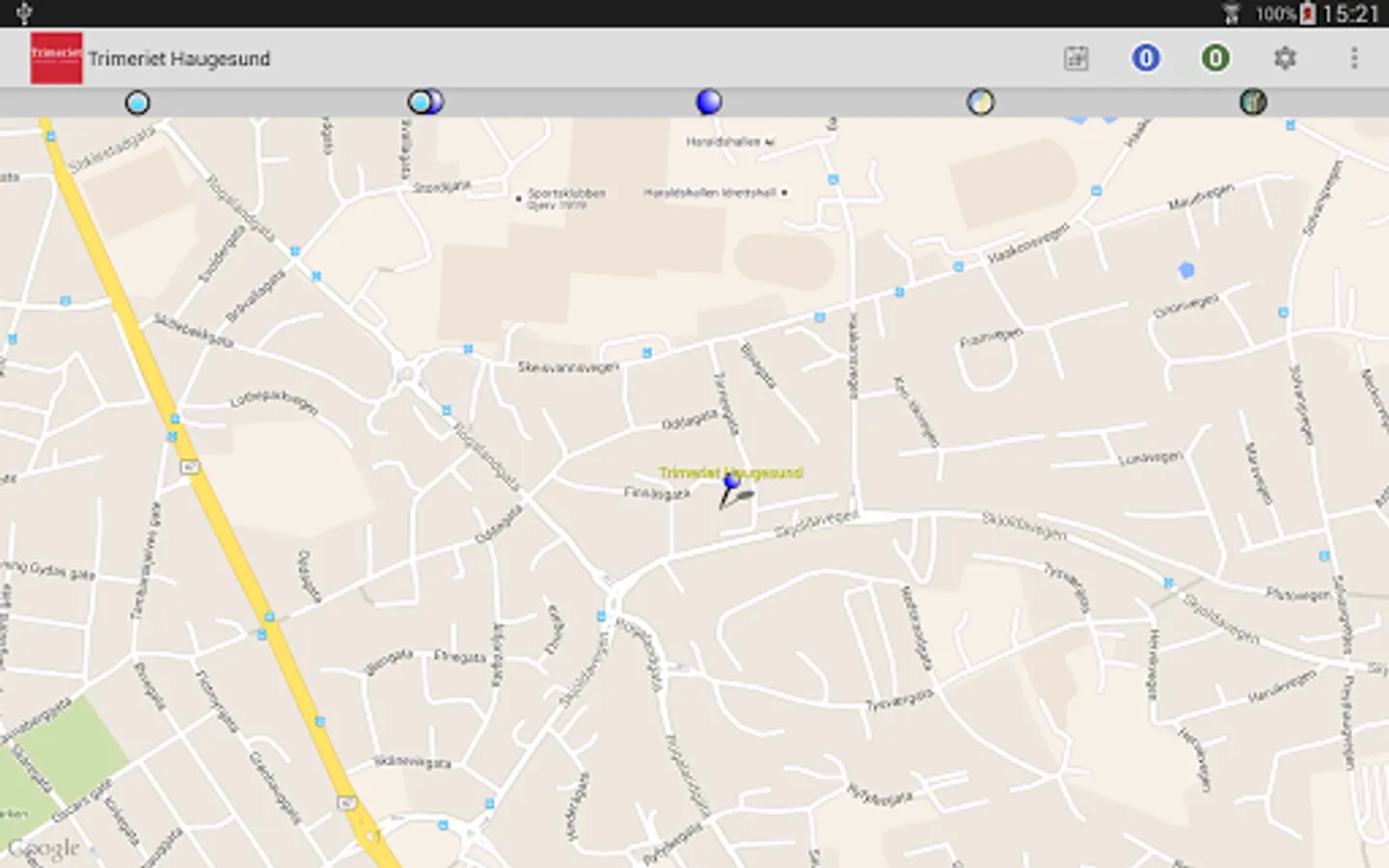Open the green circled 0 counter
1389x868 pixels.
(x=1215, y=59)
